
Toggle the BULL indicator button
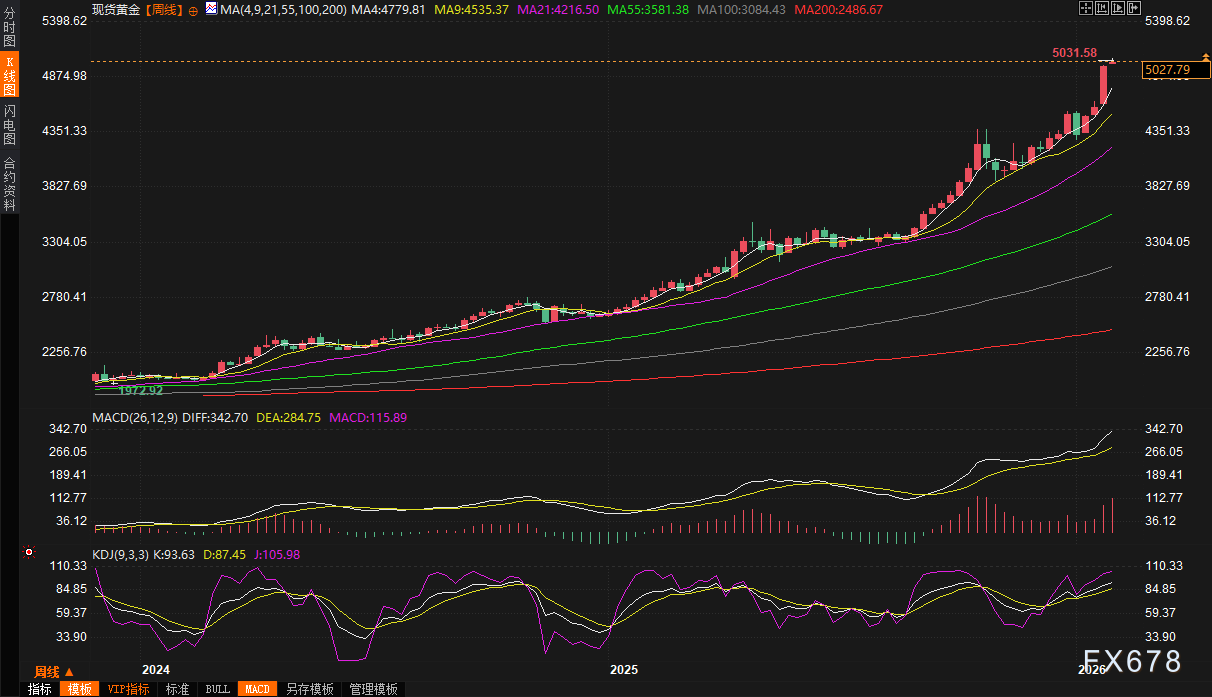[217, 689]
